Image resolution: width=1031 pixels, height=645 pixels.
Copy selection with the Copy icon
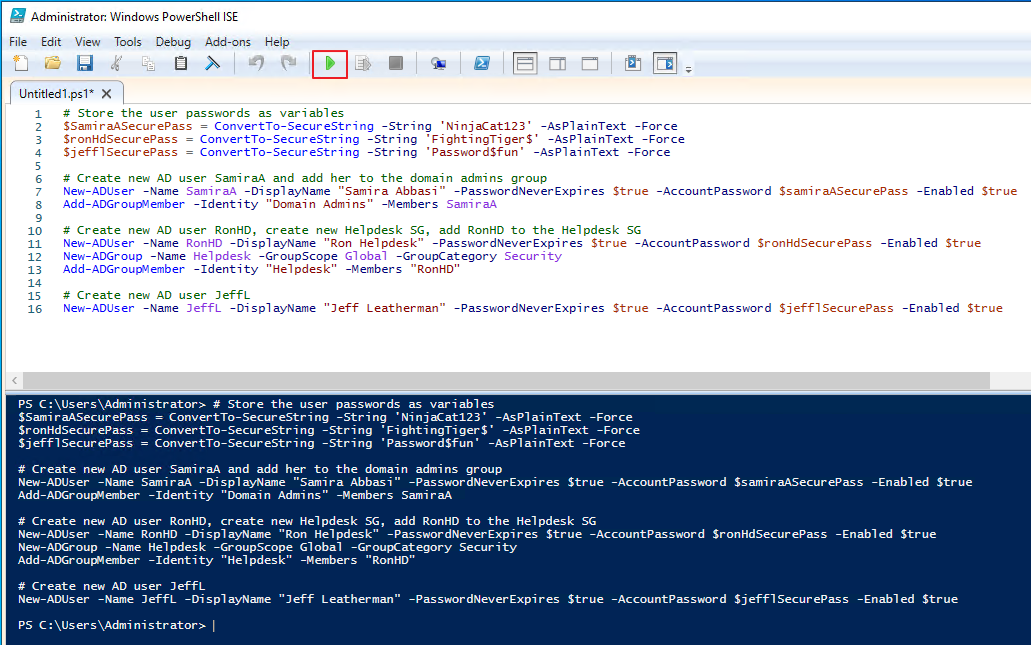[149, 63]
